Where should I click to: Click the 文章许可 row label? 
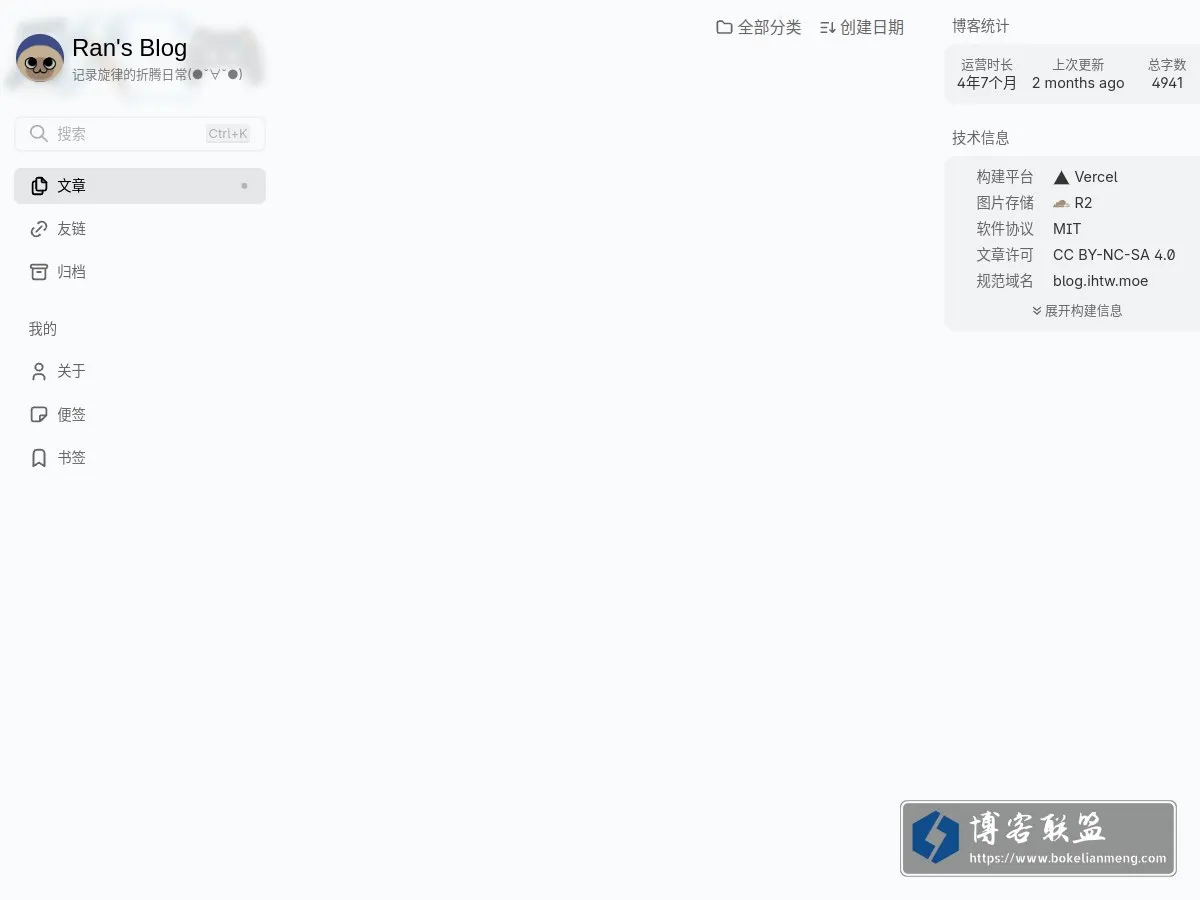coord(1005,255)
